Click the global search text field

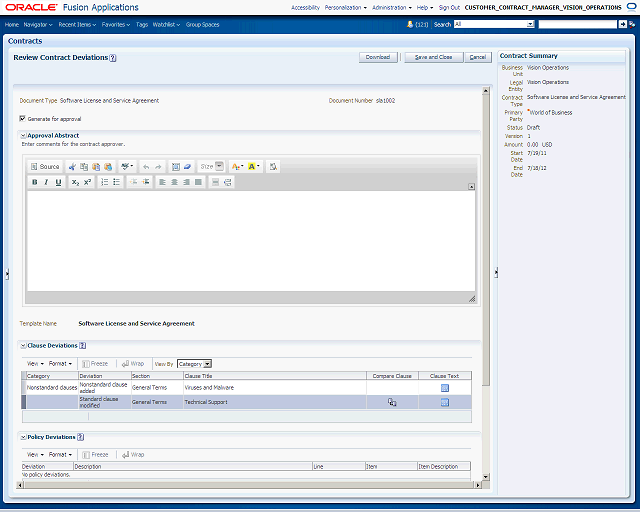click(578, 24)
